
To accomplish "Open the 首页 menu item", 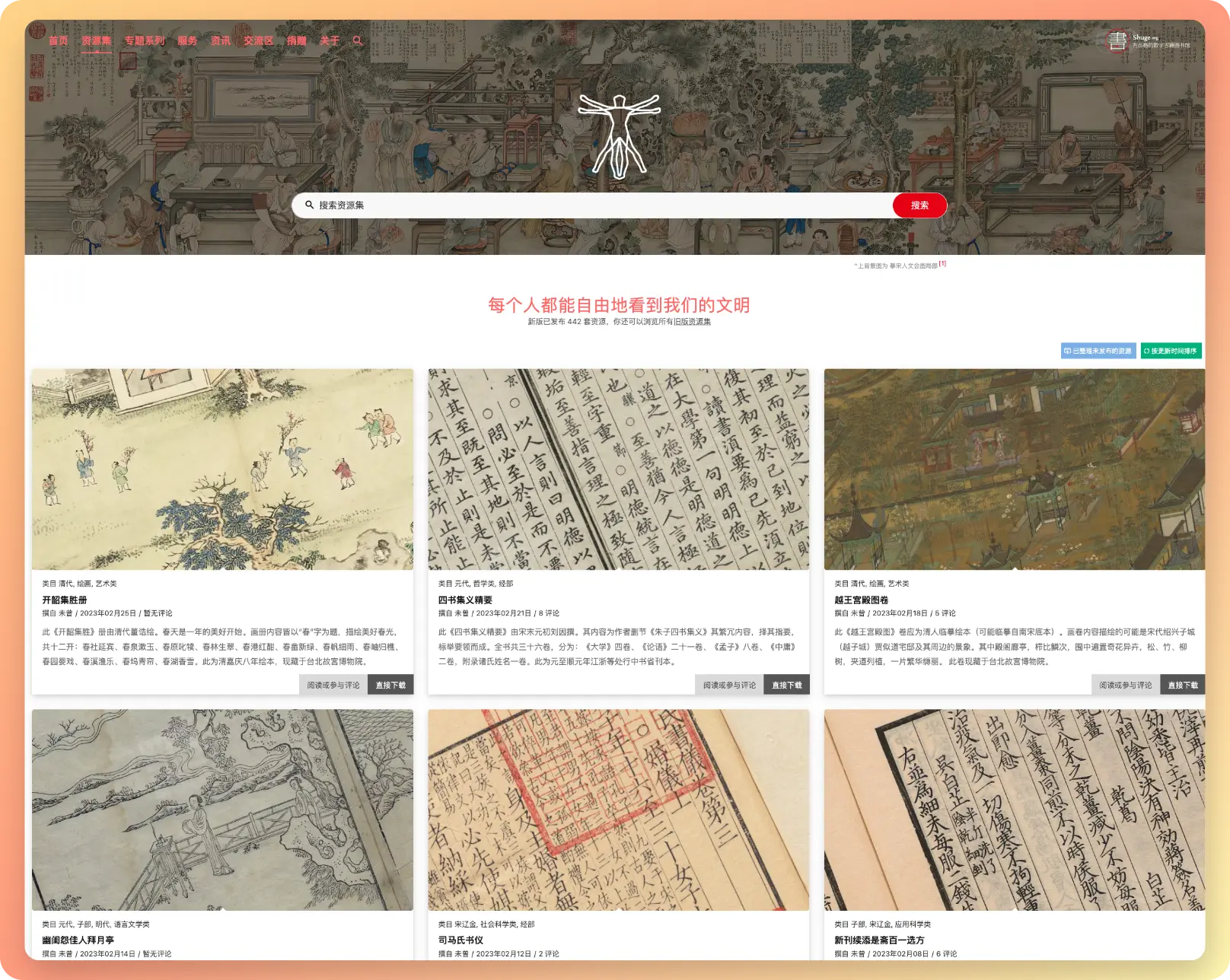I will click(x=58, y=41).
